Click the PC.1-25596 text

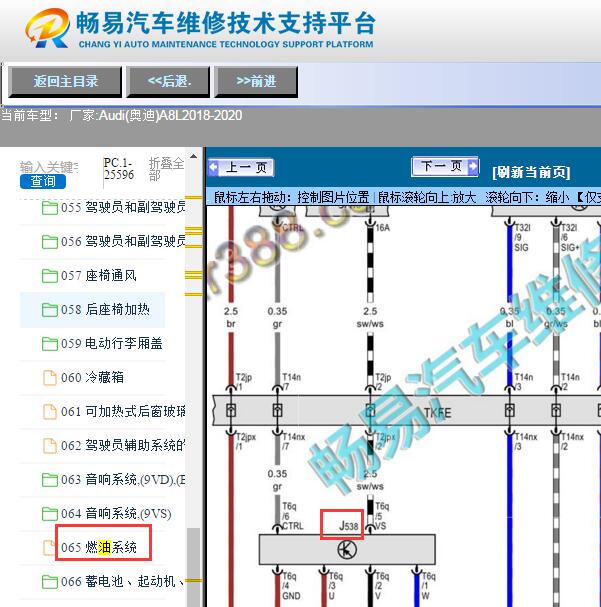pos(118,169)
